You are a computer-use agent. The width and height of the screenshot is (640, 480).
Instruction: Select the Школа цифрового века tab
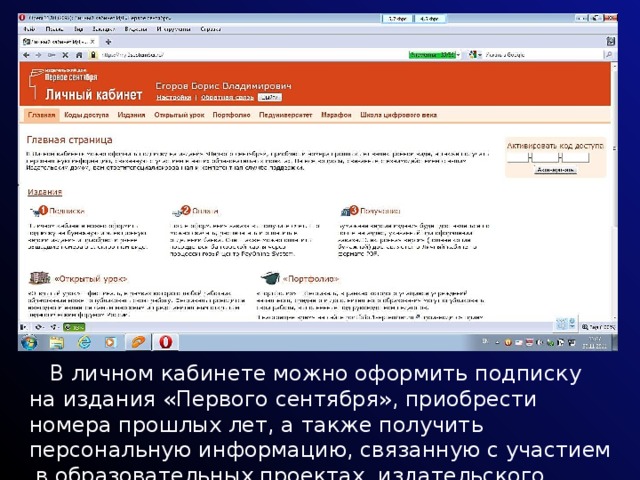coord(398,115)
